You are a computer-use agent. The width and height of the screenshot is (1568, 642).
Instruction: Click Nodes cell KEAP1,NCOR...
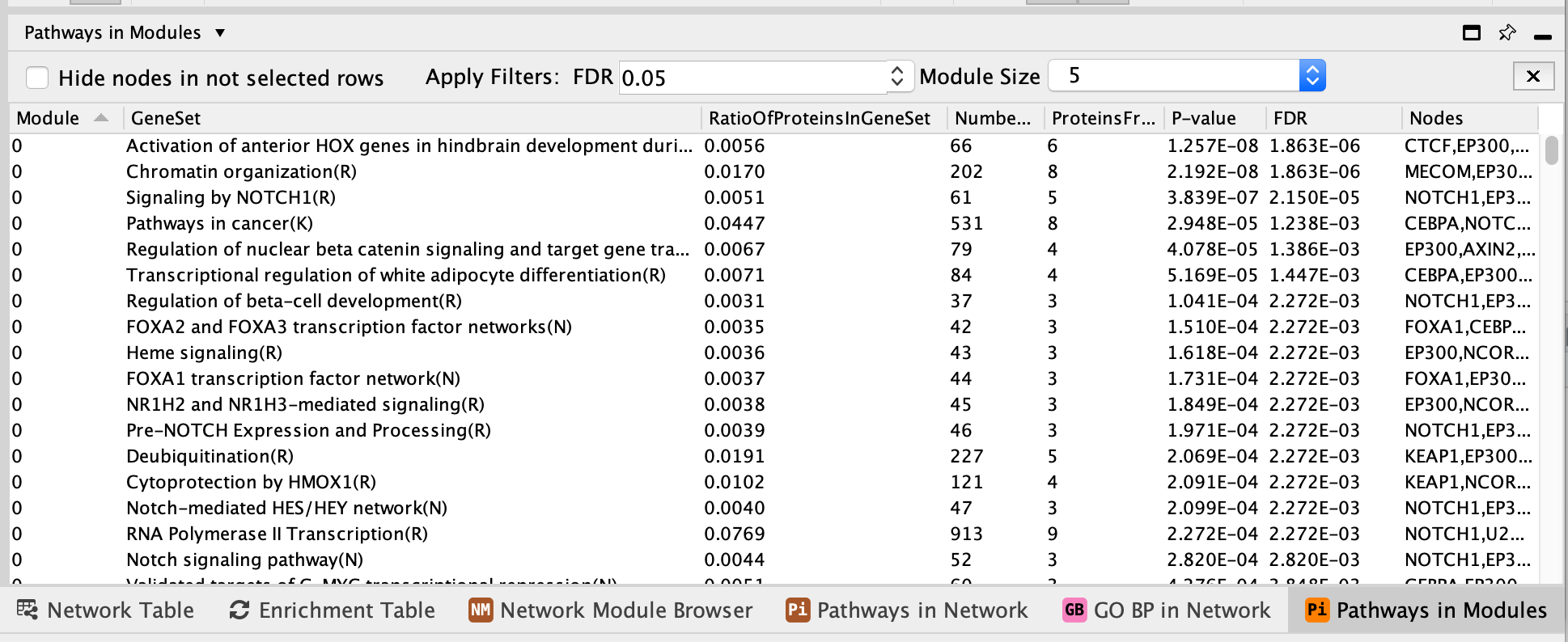[1468, 482]
